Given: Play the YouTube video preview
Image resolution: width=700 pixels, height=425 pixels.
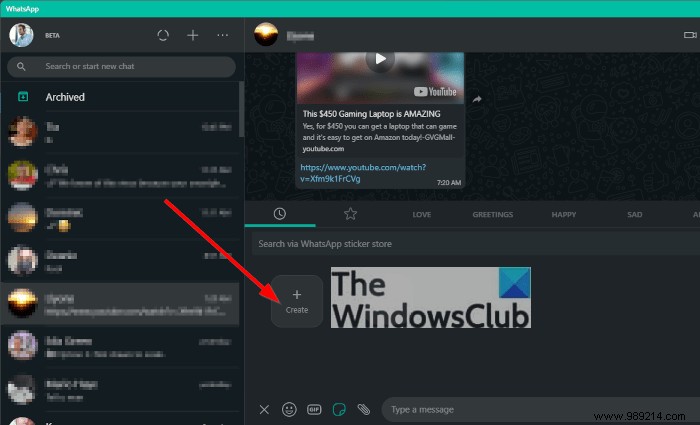Looking at the screenshot, I should click(x=380, y=58).
